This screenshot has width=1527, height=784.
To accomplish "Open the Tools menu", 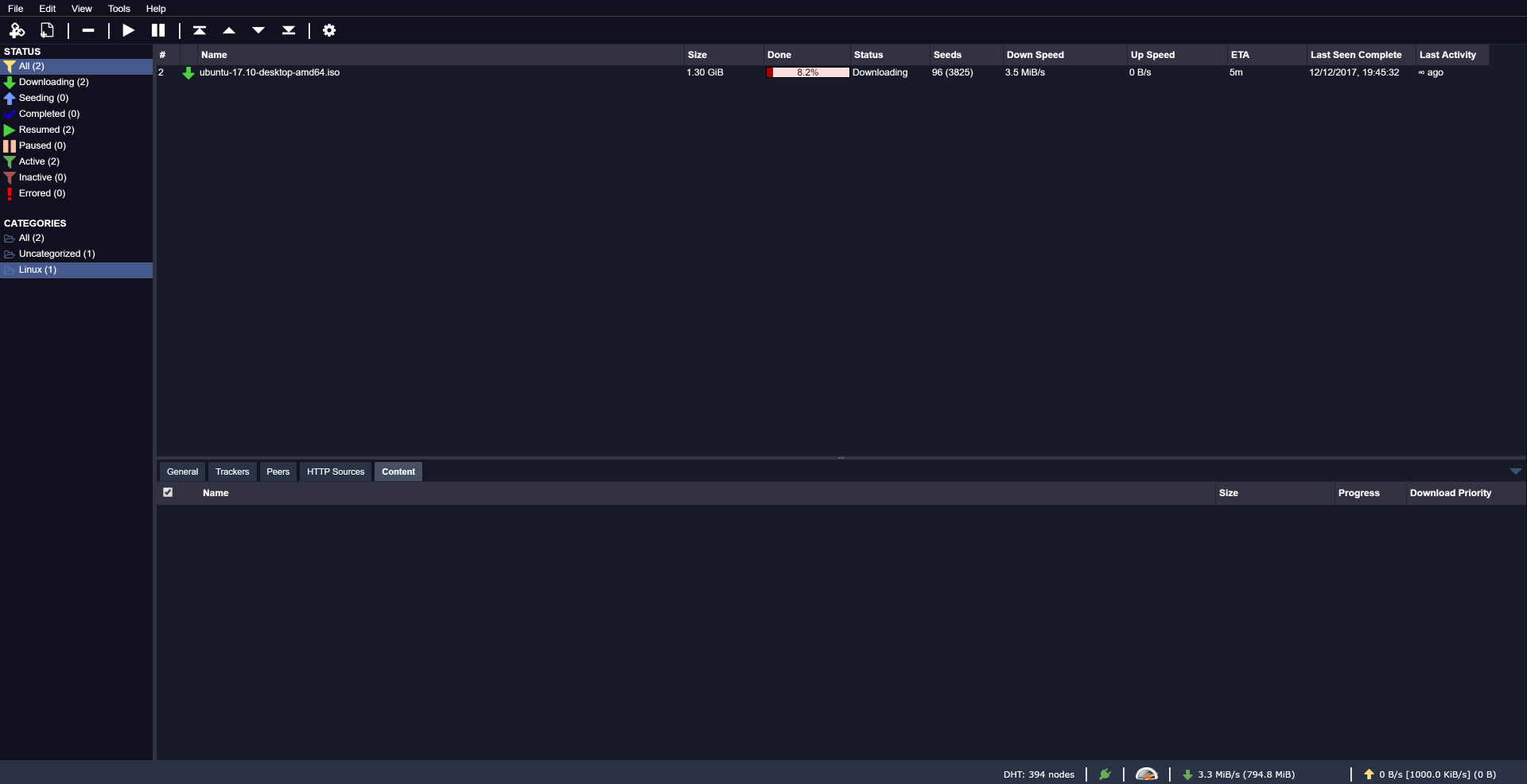I will [119, 9].
